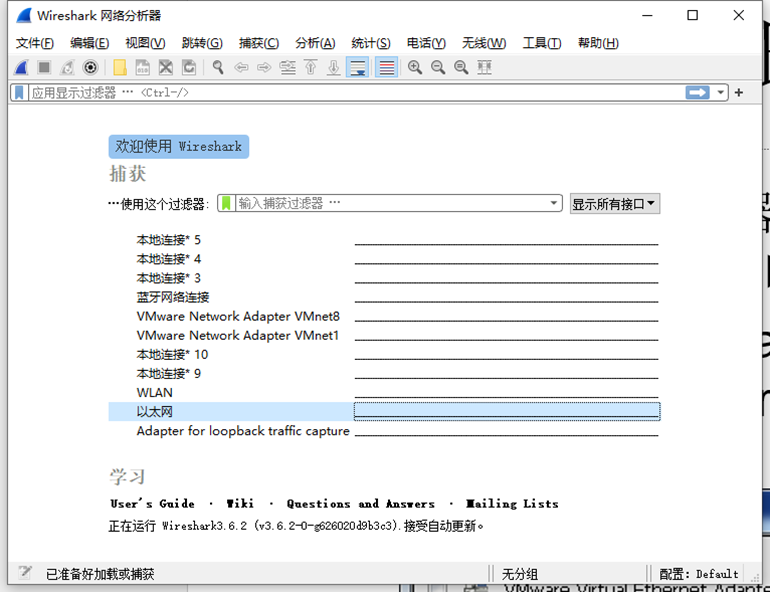Viewport: 770px width, 592px height.
Task: Click the display filter bookmark icon
Action: coord(19,93)
